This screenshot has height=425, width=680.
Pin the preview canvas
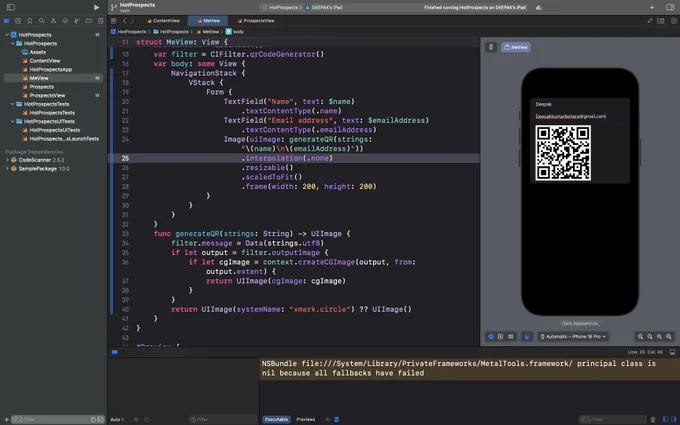coord(491,47)
